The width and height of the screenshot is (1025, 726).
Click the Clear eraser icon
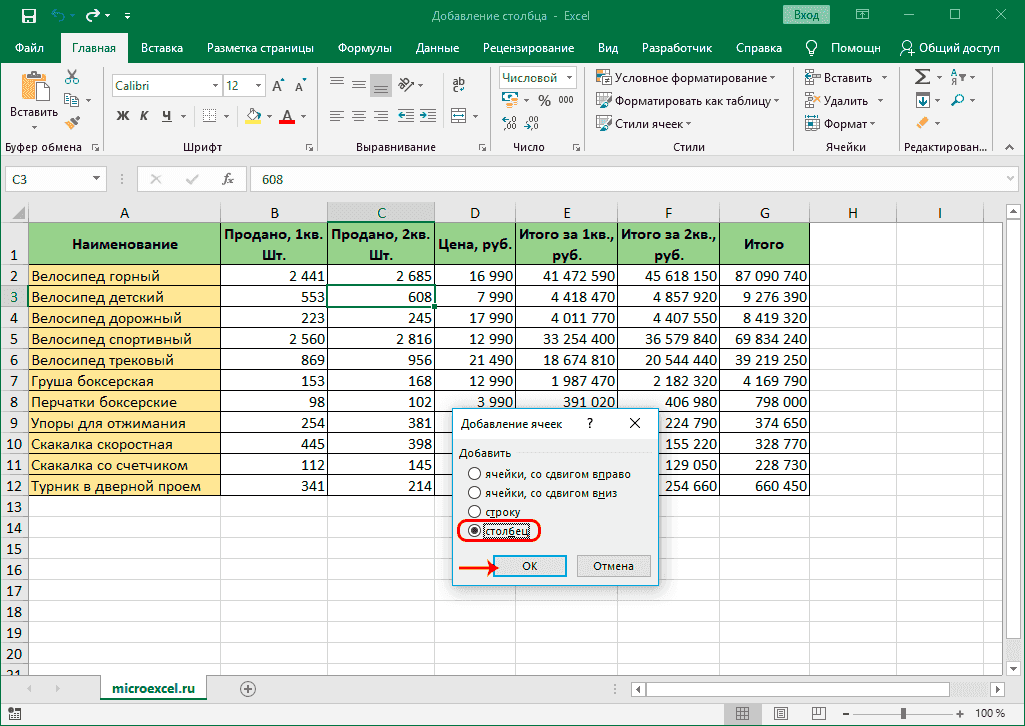[921, 122]
